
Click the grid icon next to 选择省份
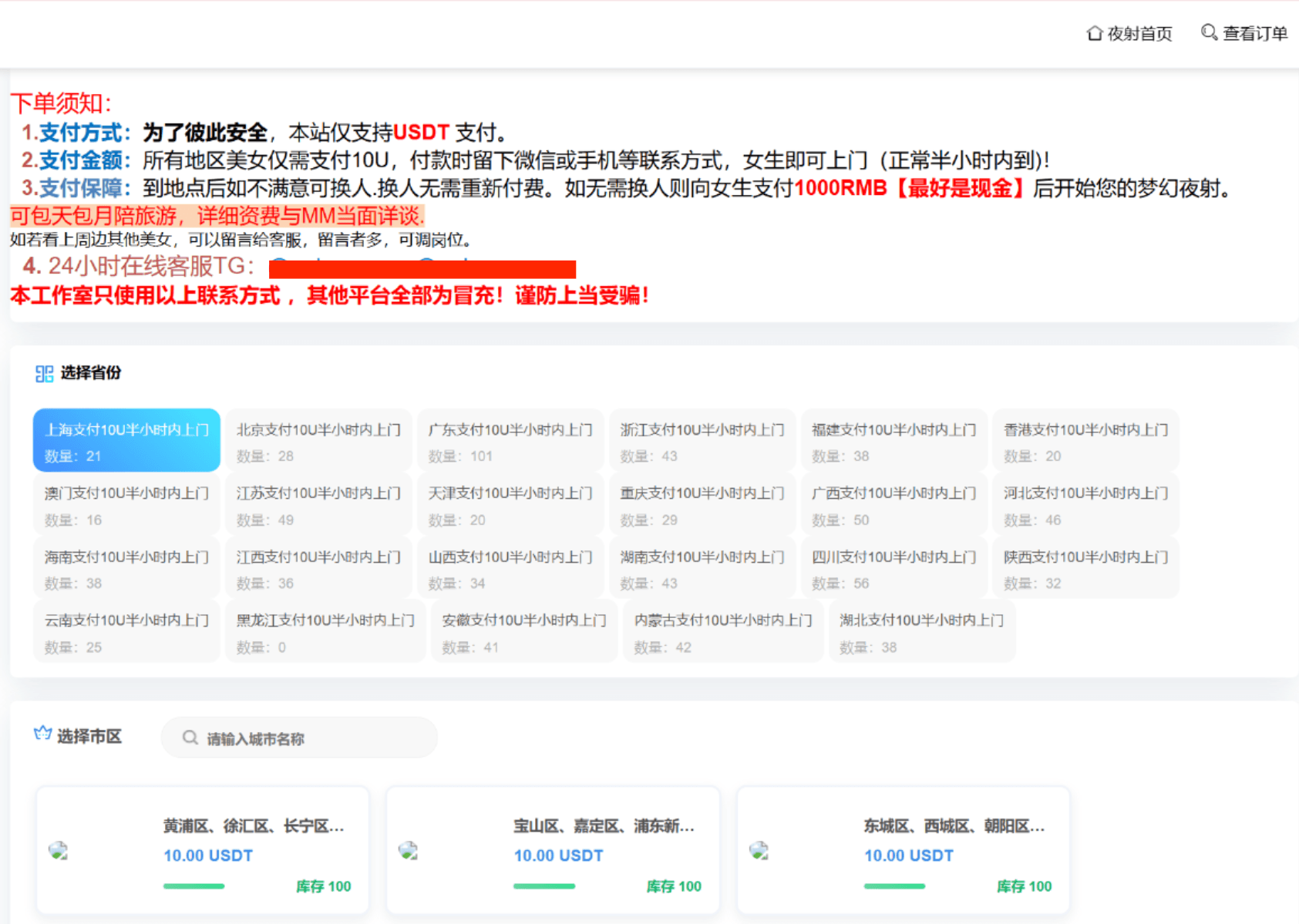pos(44,374)
